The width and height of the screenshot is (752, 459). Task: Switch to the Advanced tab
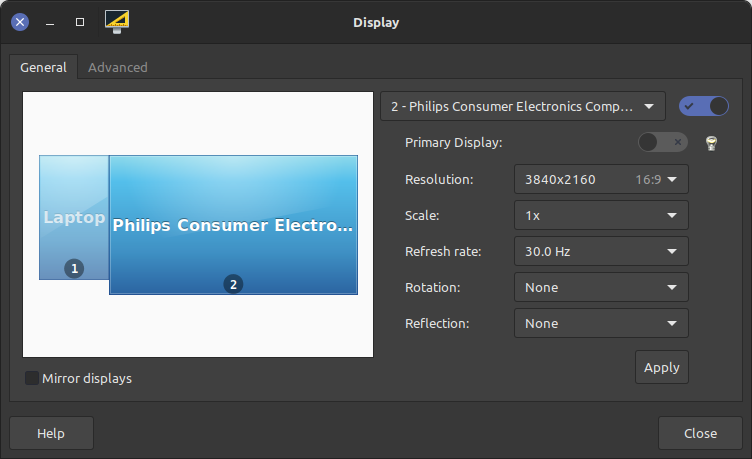pos(118,68)
